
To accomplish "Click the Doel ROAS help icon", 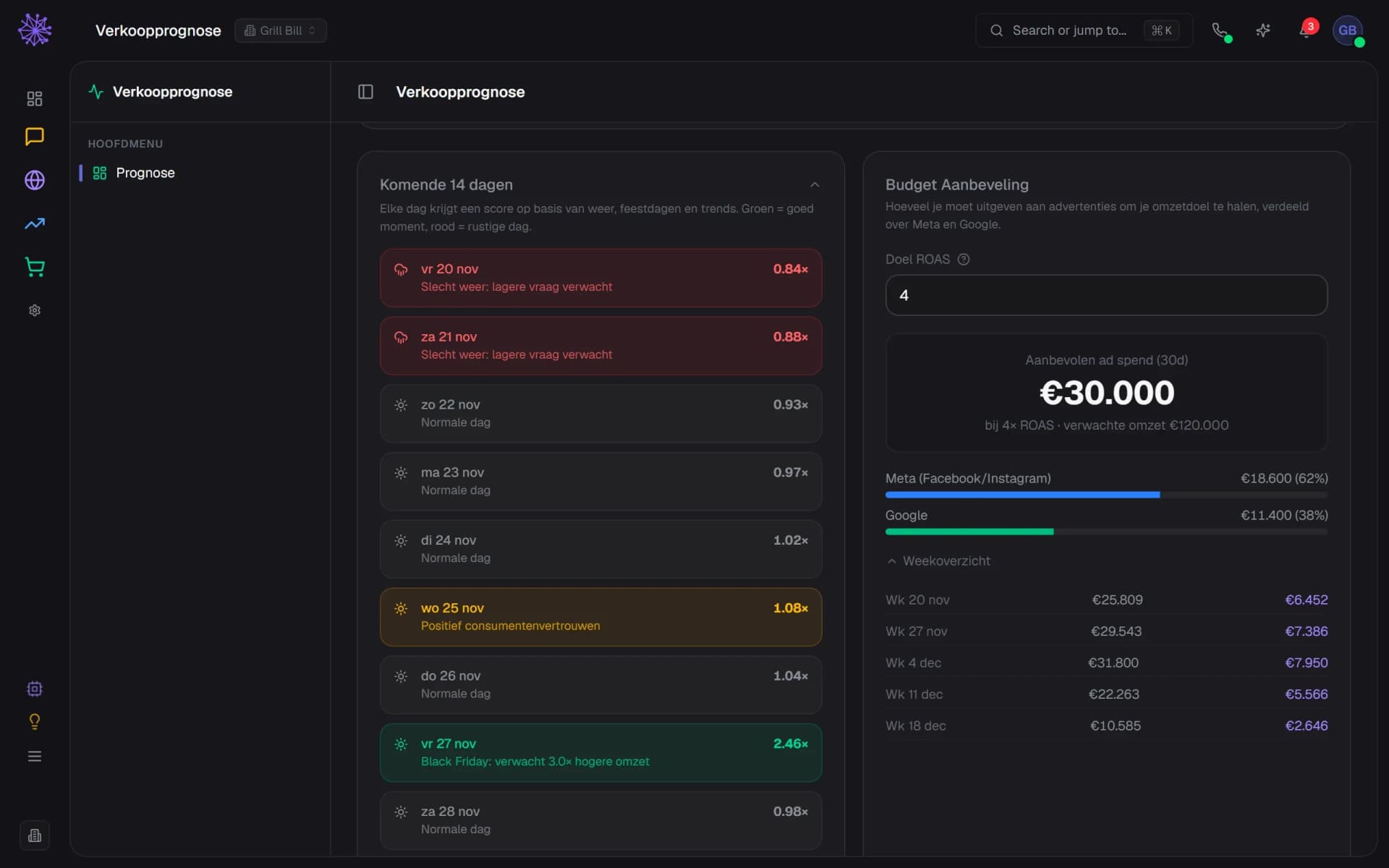I will point(964,260).
